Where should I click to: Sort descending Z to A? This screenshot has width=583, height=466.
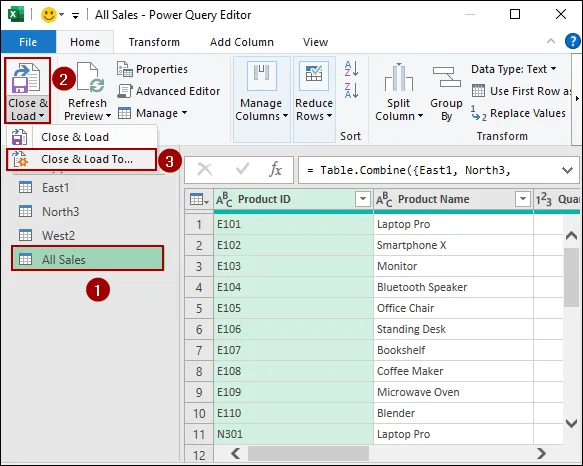[x=351, y=90]
